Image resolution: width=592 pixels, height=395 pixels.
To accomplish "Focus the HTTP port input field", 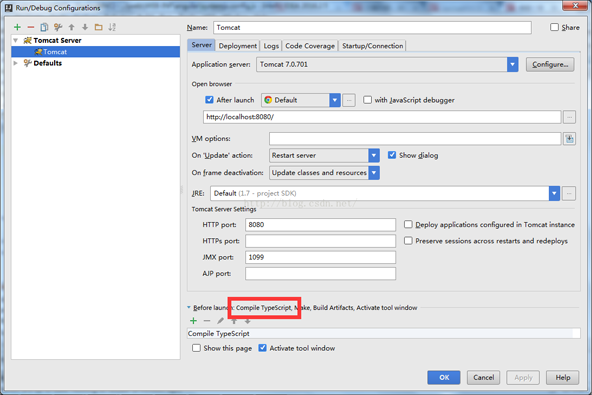I will pos(320,225).
